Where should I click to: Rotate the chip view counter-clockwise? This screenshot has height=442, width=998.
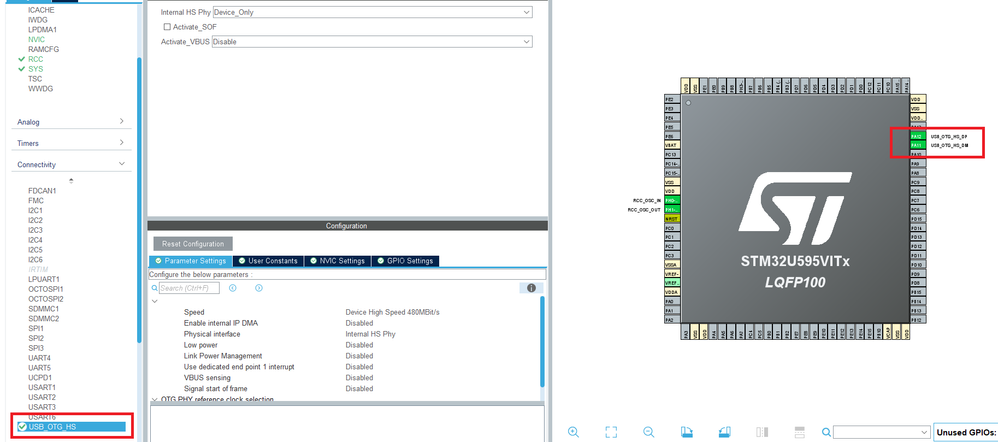[724, 432]
